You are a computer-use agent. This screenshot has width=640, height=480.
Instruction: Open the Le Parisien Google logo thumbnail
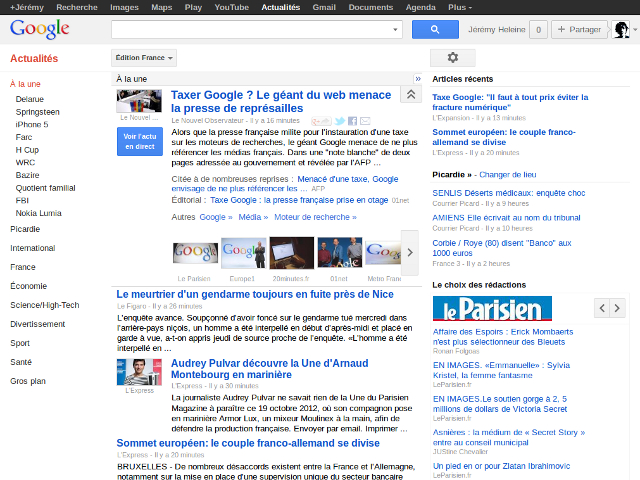195,253
